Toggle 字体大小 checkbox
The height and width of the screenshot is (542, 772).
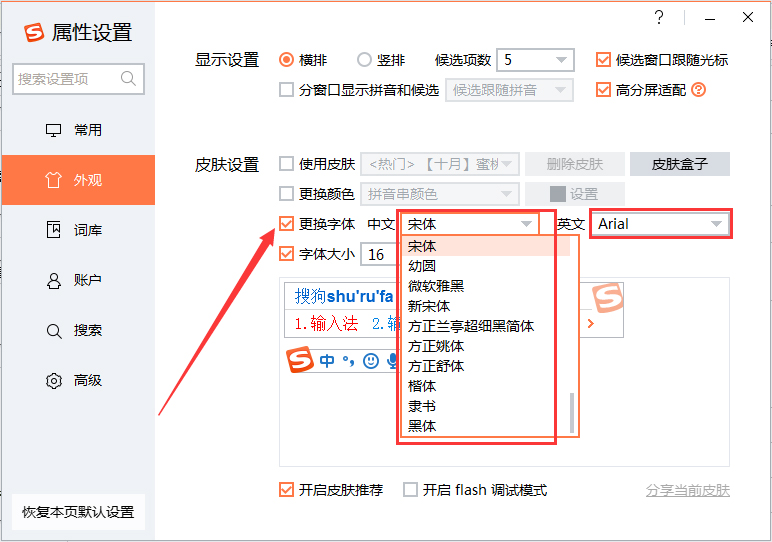pos(286,254)
